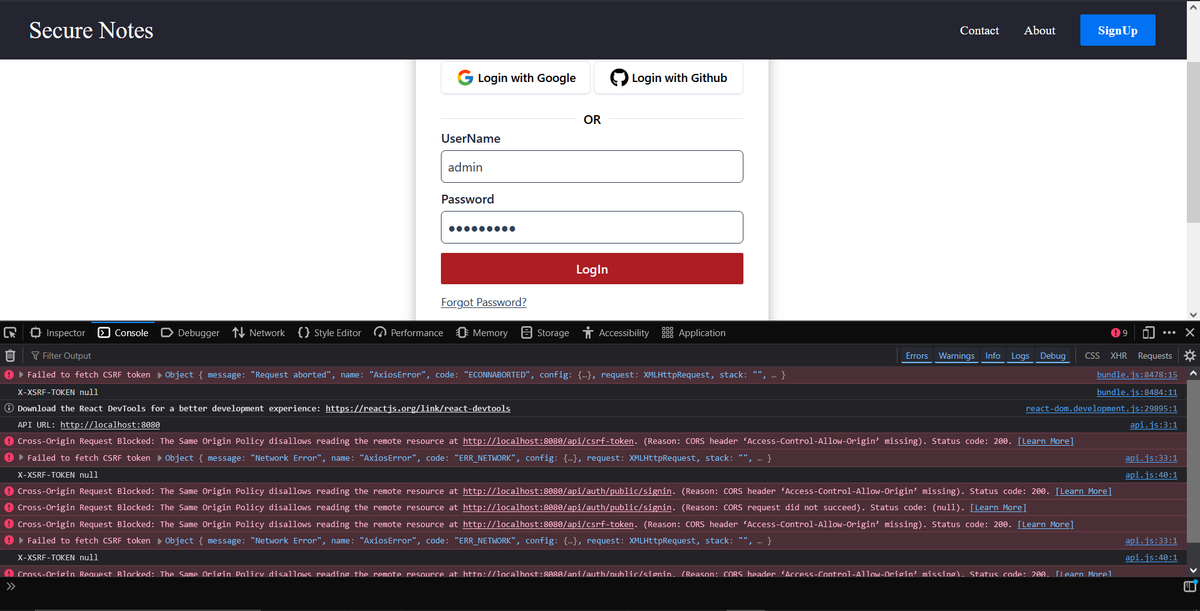The width and height of the screenshot is (1200, 611).
Task: Open the DevTools three-dot customize menu
Action: pyautogui.click(x=1169, y=332)
